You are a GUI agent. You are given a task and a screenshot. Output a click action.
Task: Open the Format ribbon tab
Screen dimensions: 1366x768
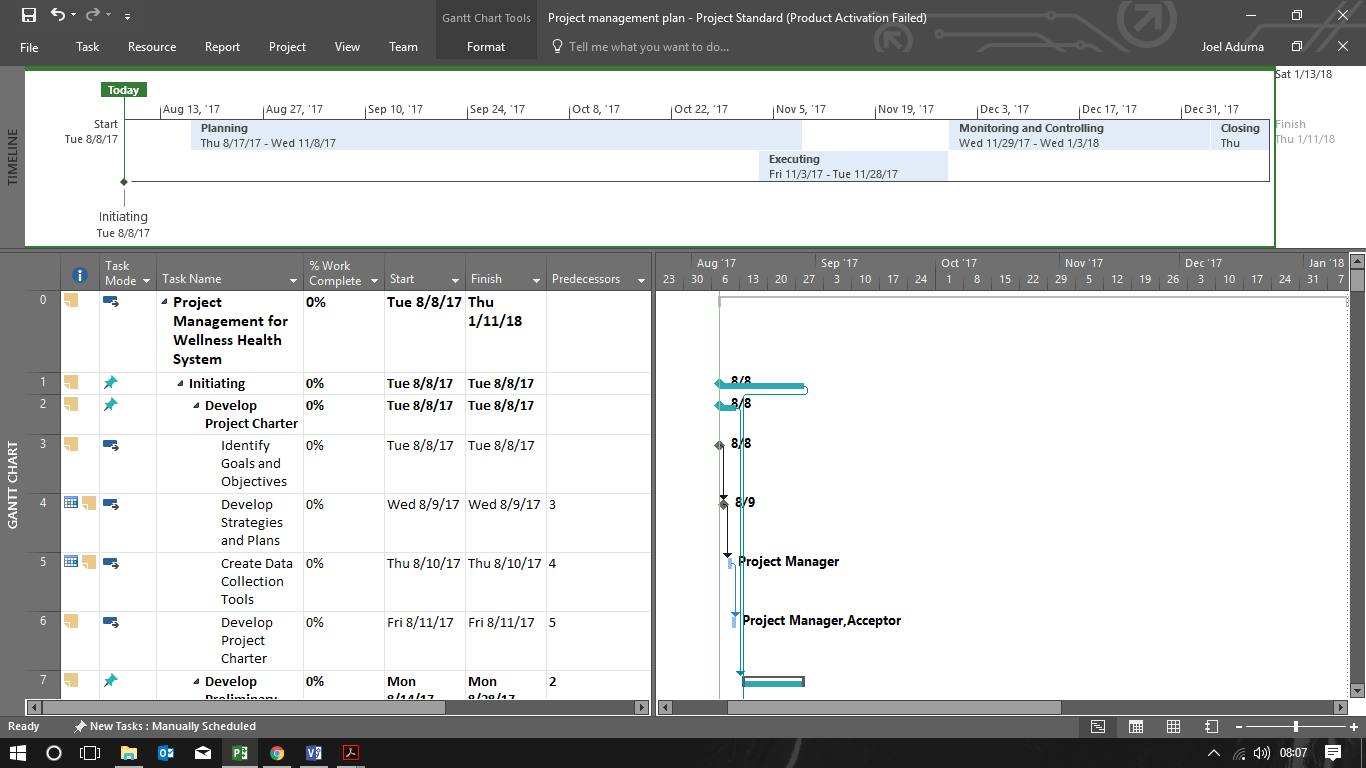486,47
